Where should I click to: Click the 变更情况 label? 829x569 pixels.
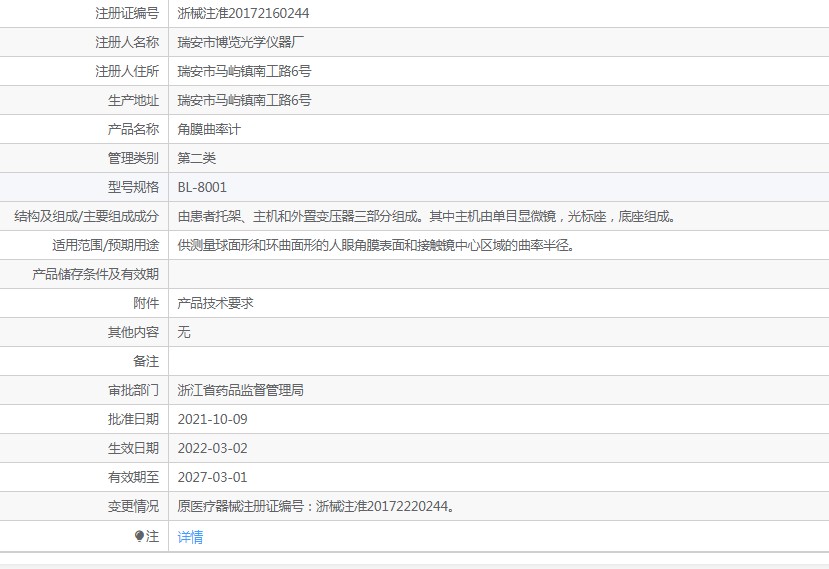click(x=133, y=507)
